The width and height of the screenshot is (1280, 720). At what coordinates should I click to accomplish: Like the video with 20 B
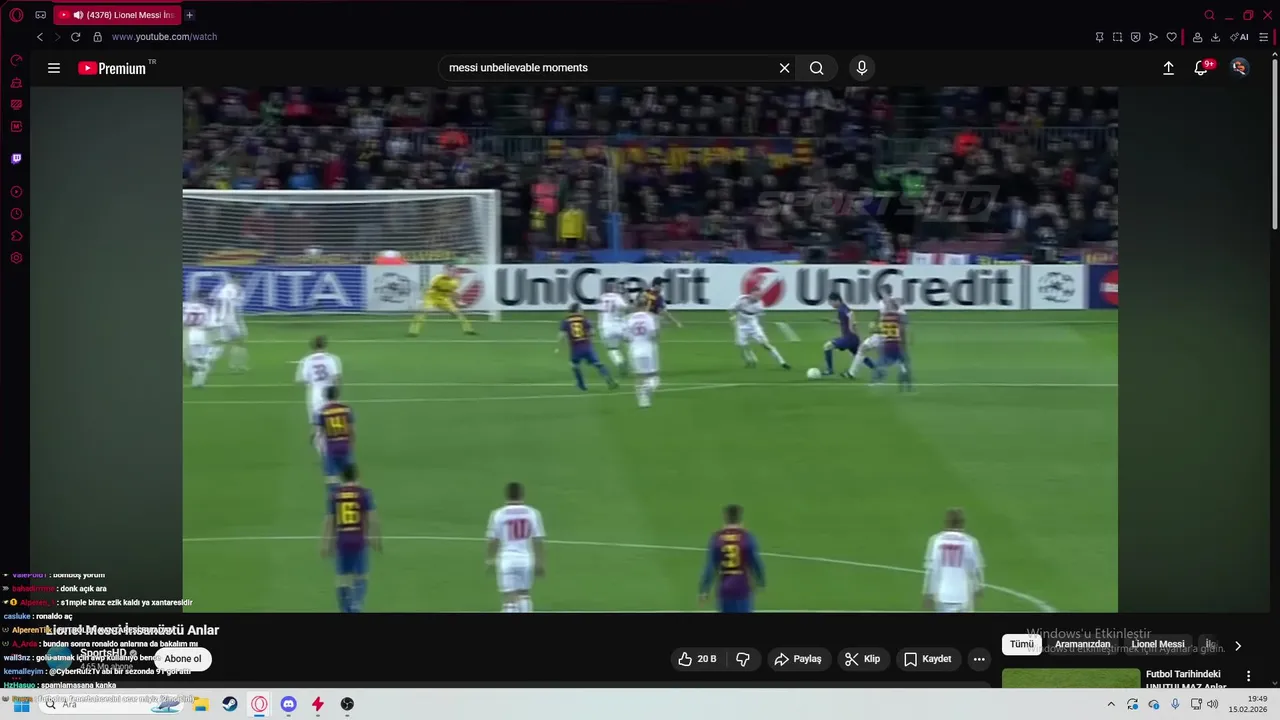(697, 659)
